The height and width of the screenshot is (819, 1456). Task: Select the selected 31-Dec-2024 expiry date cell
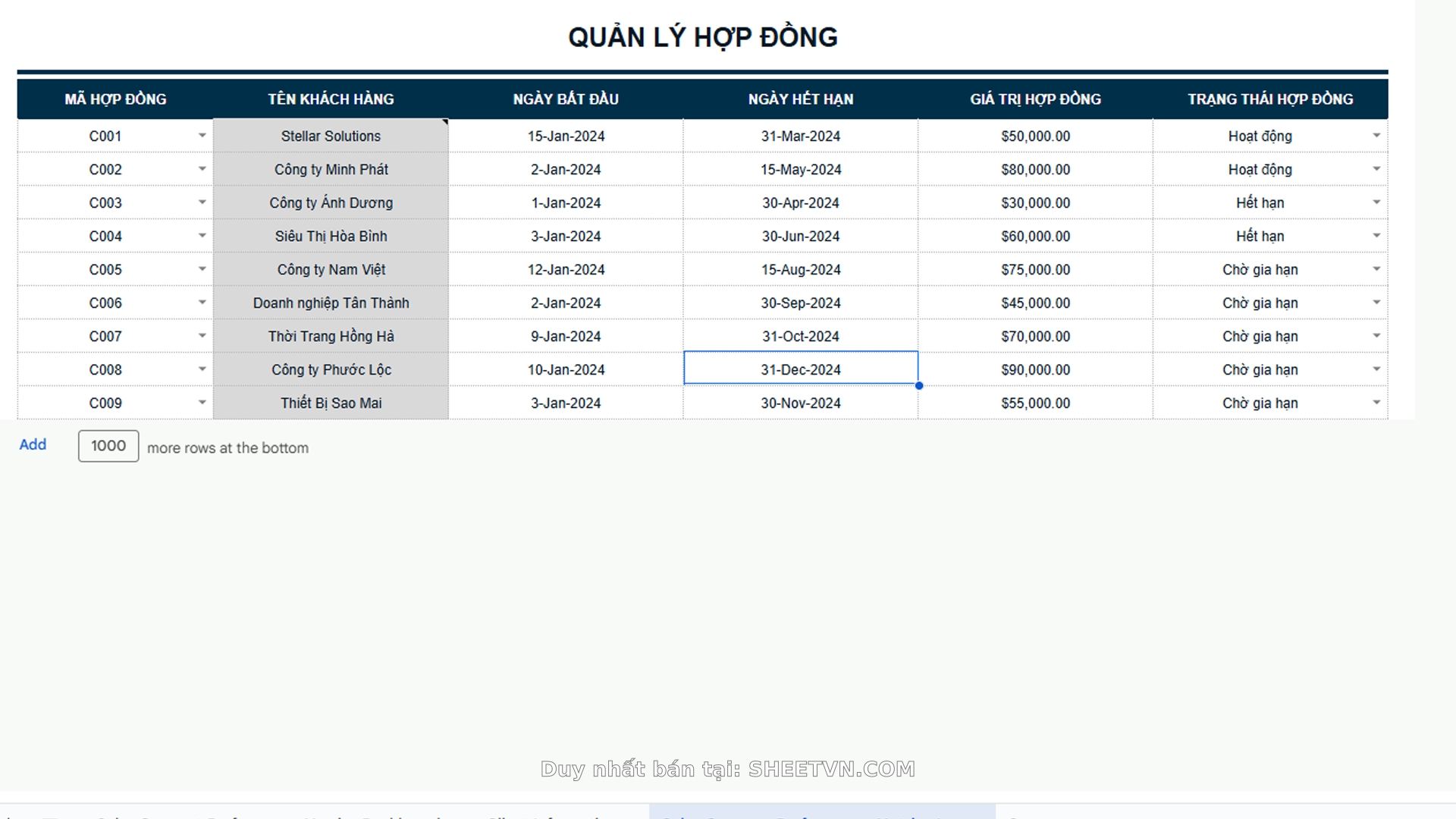coord(800,369)
